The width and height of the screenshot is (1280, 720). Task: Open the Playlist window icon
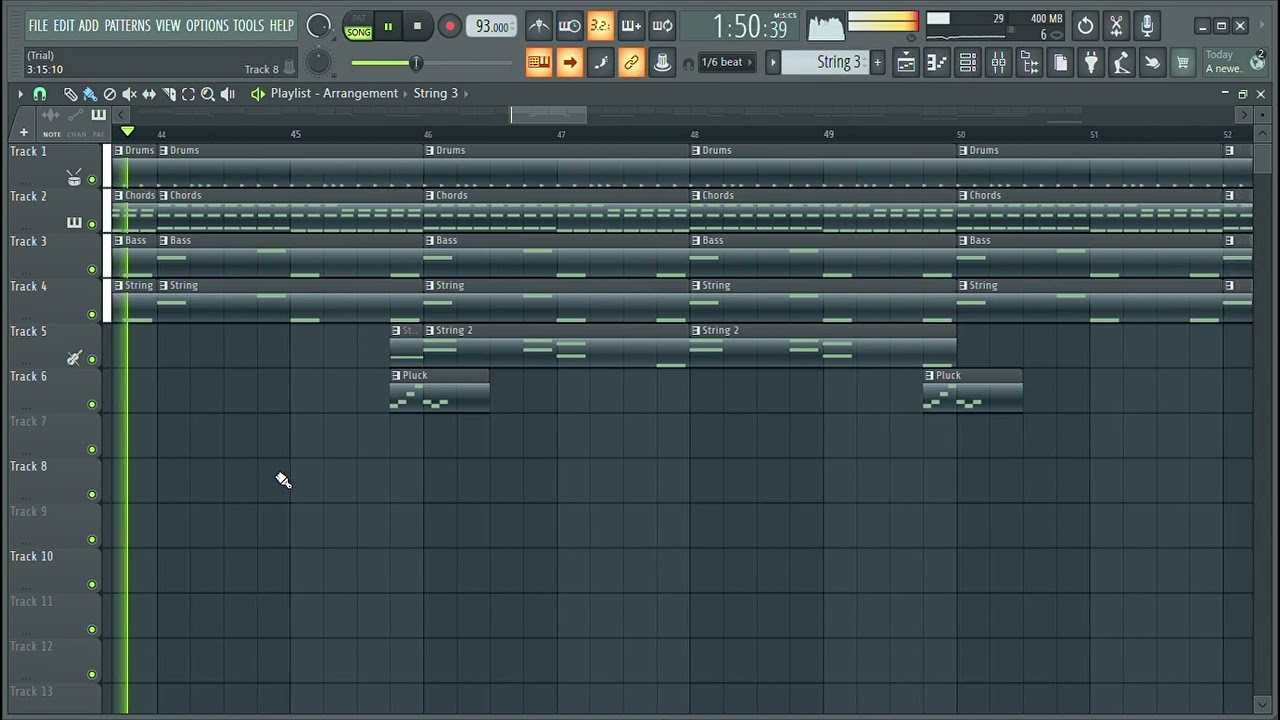pyautogui.click(x=906, y=63)
